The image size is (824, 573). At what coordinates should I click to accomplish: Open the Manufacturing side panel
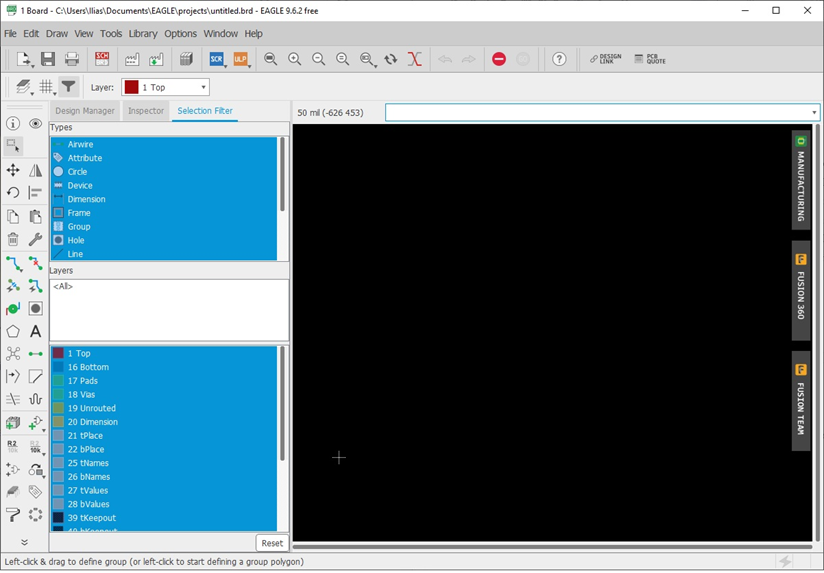(801, 180)
